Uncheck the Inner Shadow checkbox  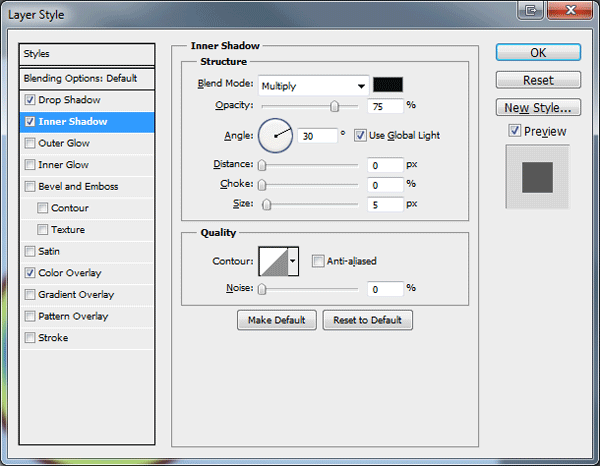[30, 122]
